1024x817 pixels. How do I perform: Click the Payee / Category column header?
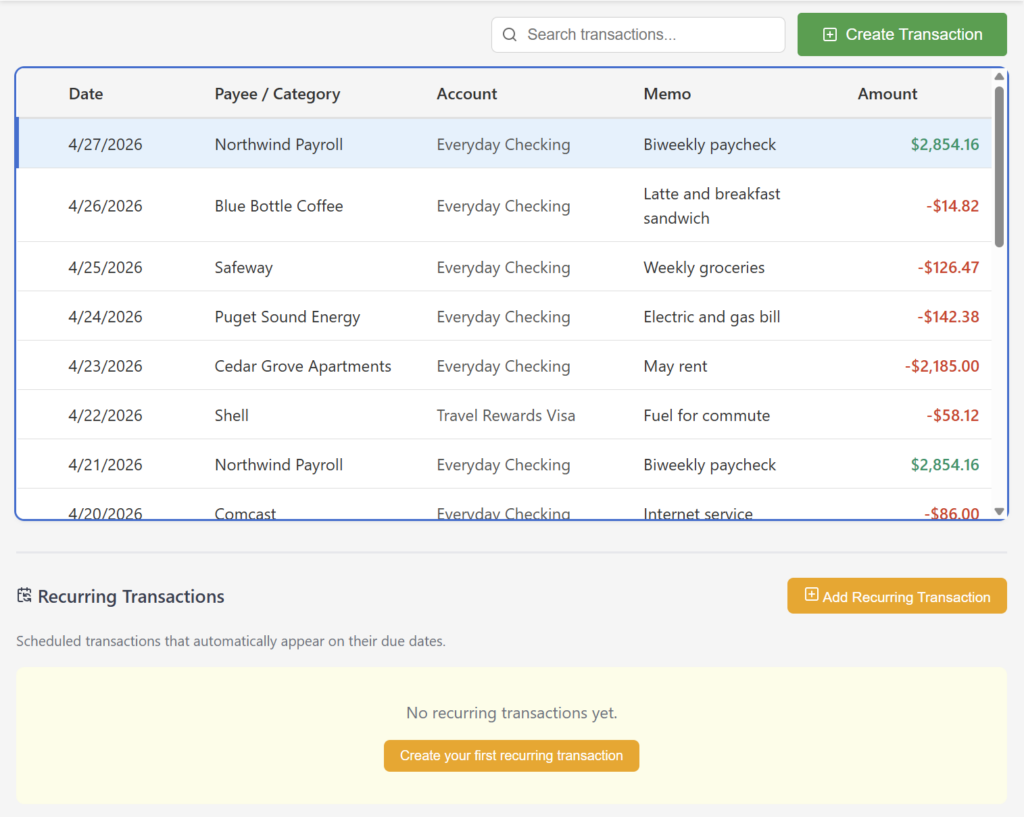[x=277, y=94]
